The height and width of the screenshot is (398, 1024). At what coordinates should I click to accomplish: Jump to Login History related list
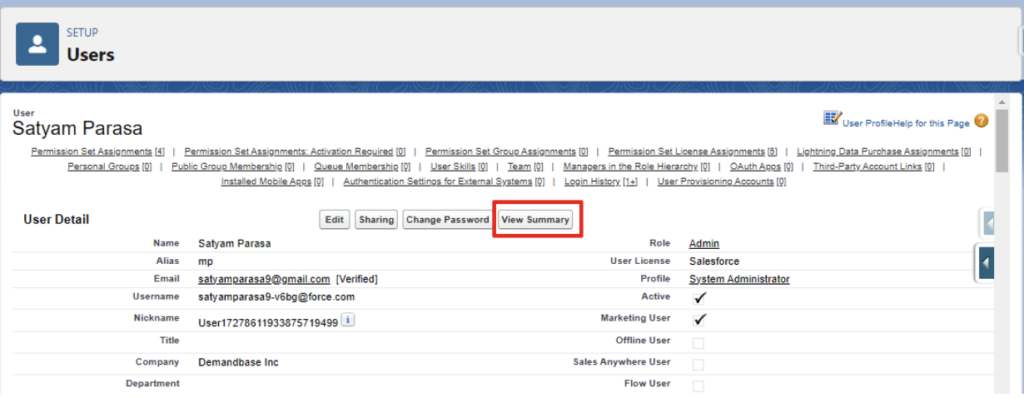(592, 182)
